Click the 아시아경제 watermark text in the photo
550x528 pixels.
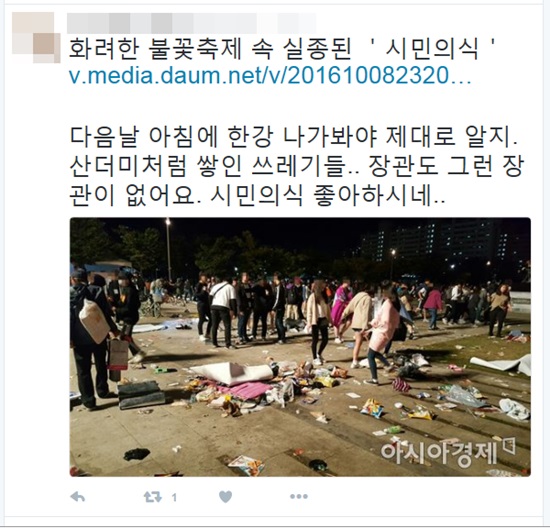click(439, 453)
